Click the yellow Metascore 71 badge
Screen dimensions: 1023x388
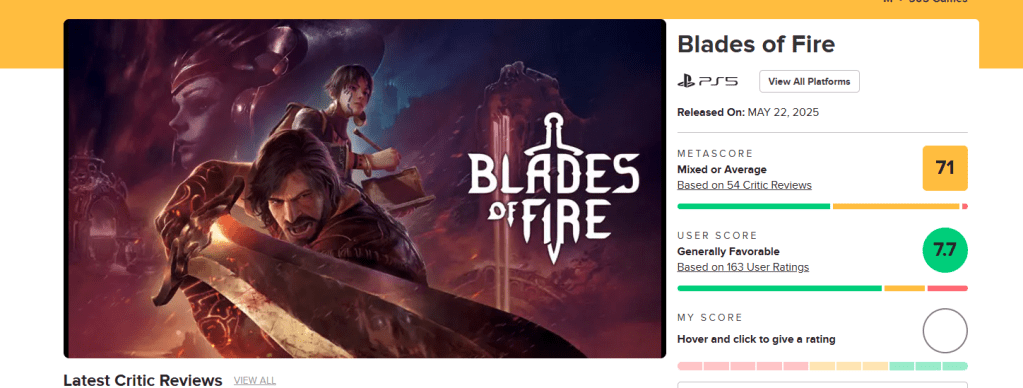coord(945,168)
